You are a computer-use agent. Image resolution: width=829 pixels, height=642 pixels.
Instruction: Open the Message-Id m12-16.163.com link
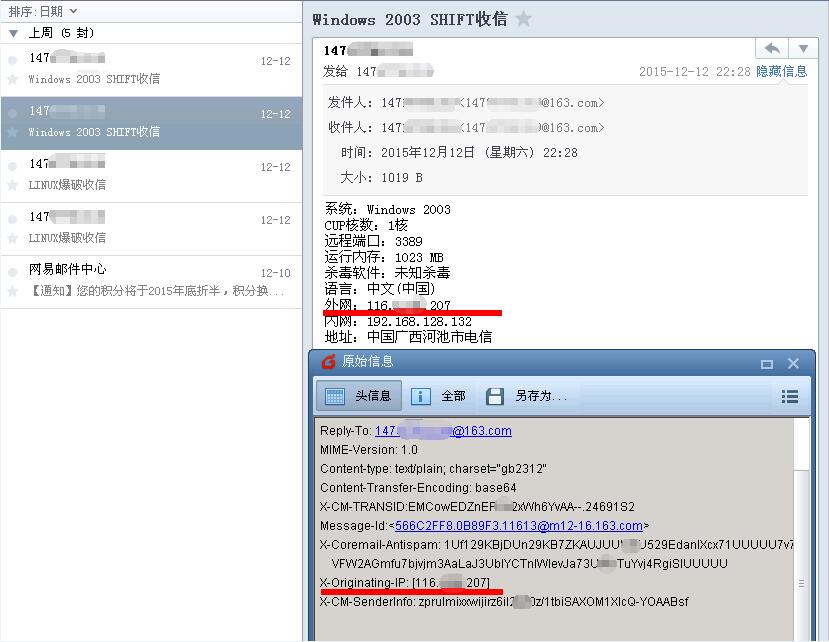519,526
